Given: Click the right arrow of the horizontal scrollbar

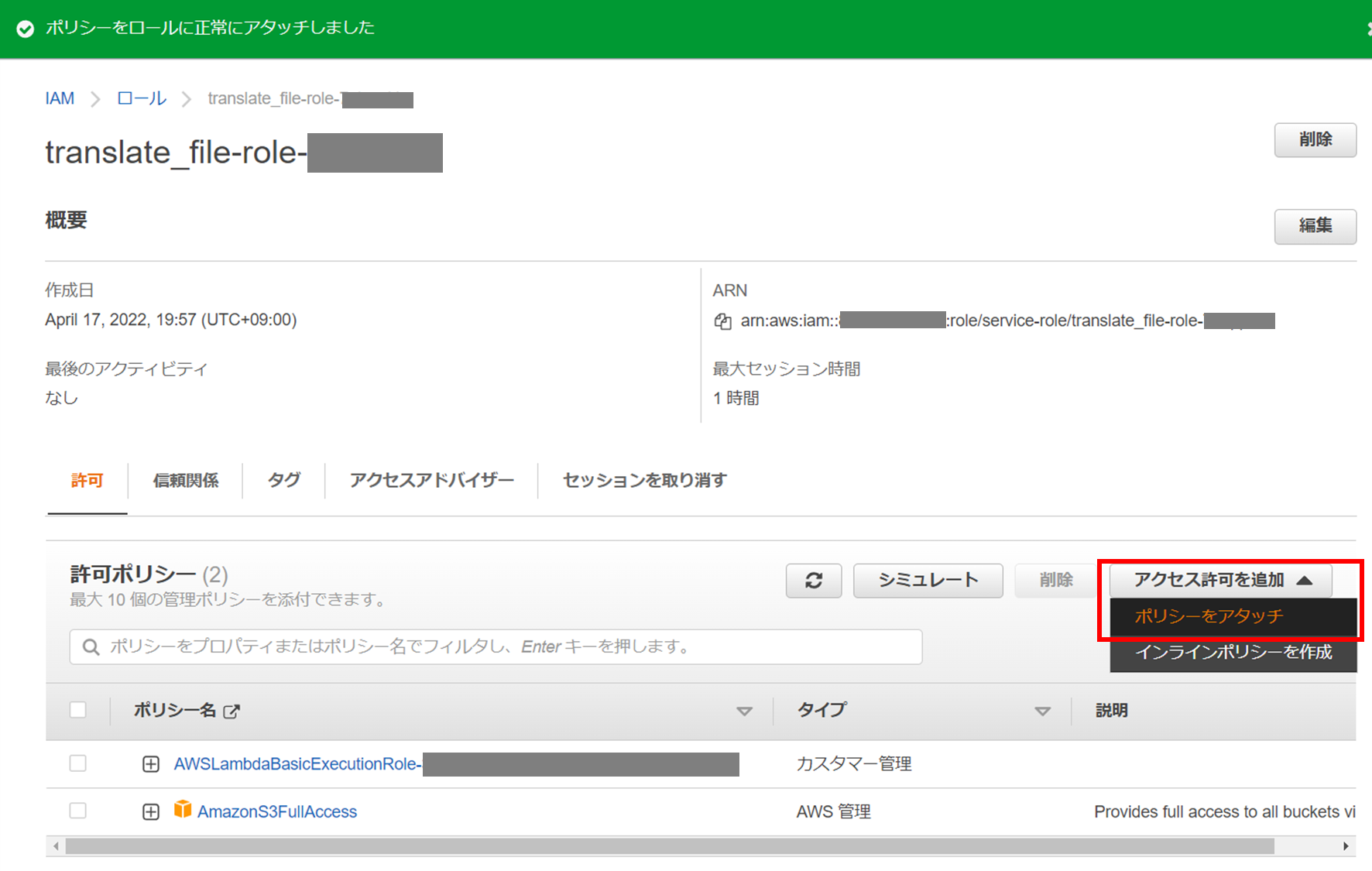Looking at the screenshot, I should [x=1346, y=846].
